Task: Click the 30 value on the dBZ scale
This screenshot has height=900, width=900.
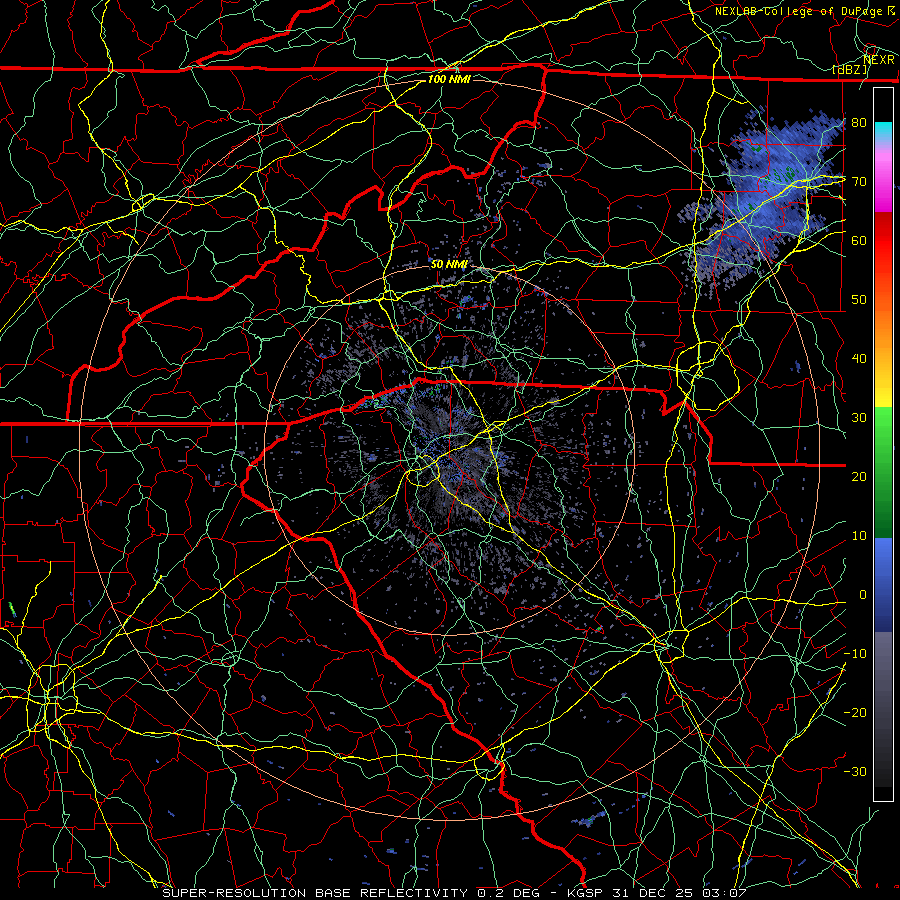Action: pos(859,418)
